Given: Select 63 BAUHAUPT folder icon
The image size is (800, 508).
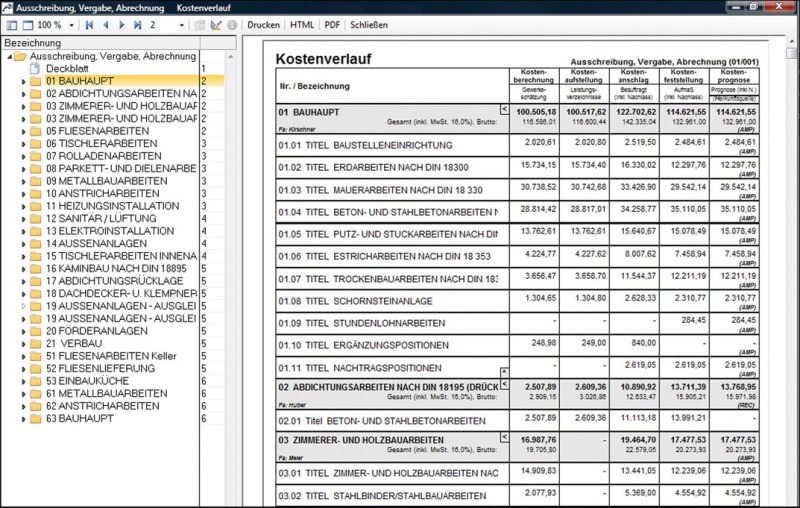Looking at the screenshot, I should 35,419.
